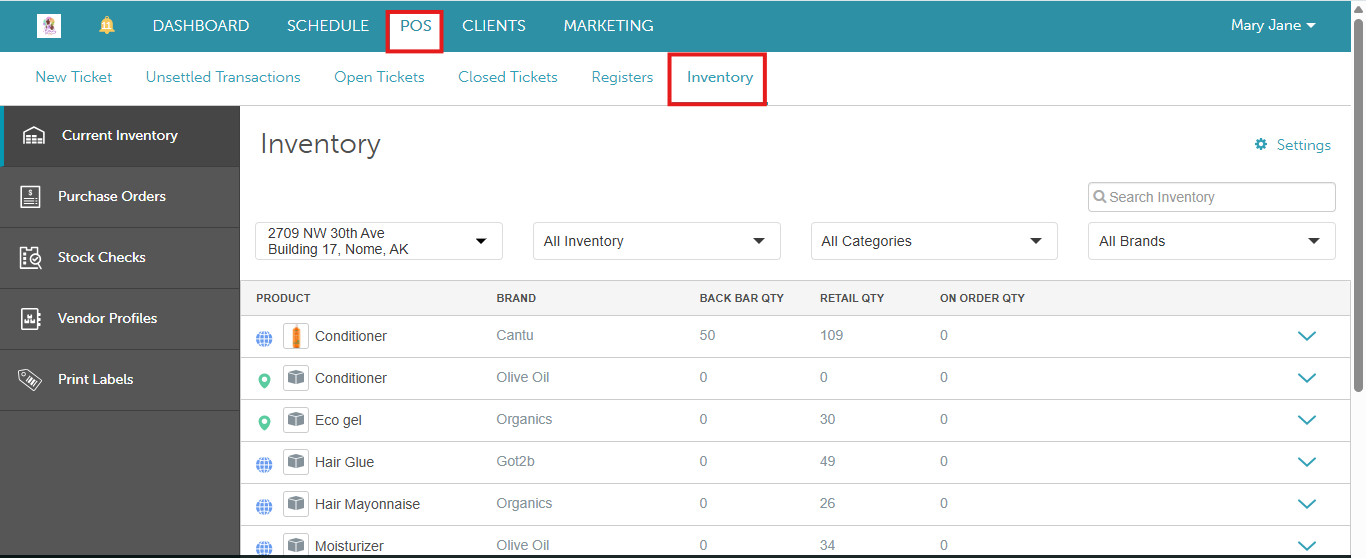Expand the Eco gel row chevron
Viewport: 1366px width, 558px height.
(1306, 420)
